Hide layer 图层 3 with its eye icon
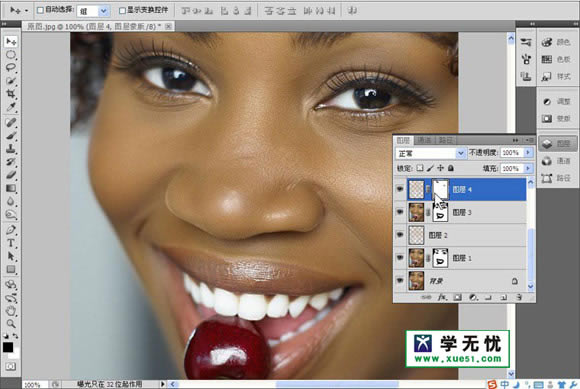The width and height of the screenshot is (580, 389). coord(400,212)
